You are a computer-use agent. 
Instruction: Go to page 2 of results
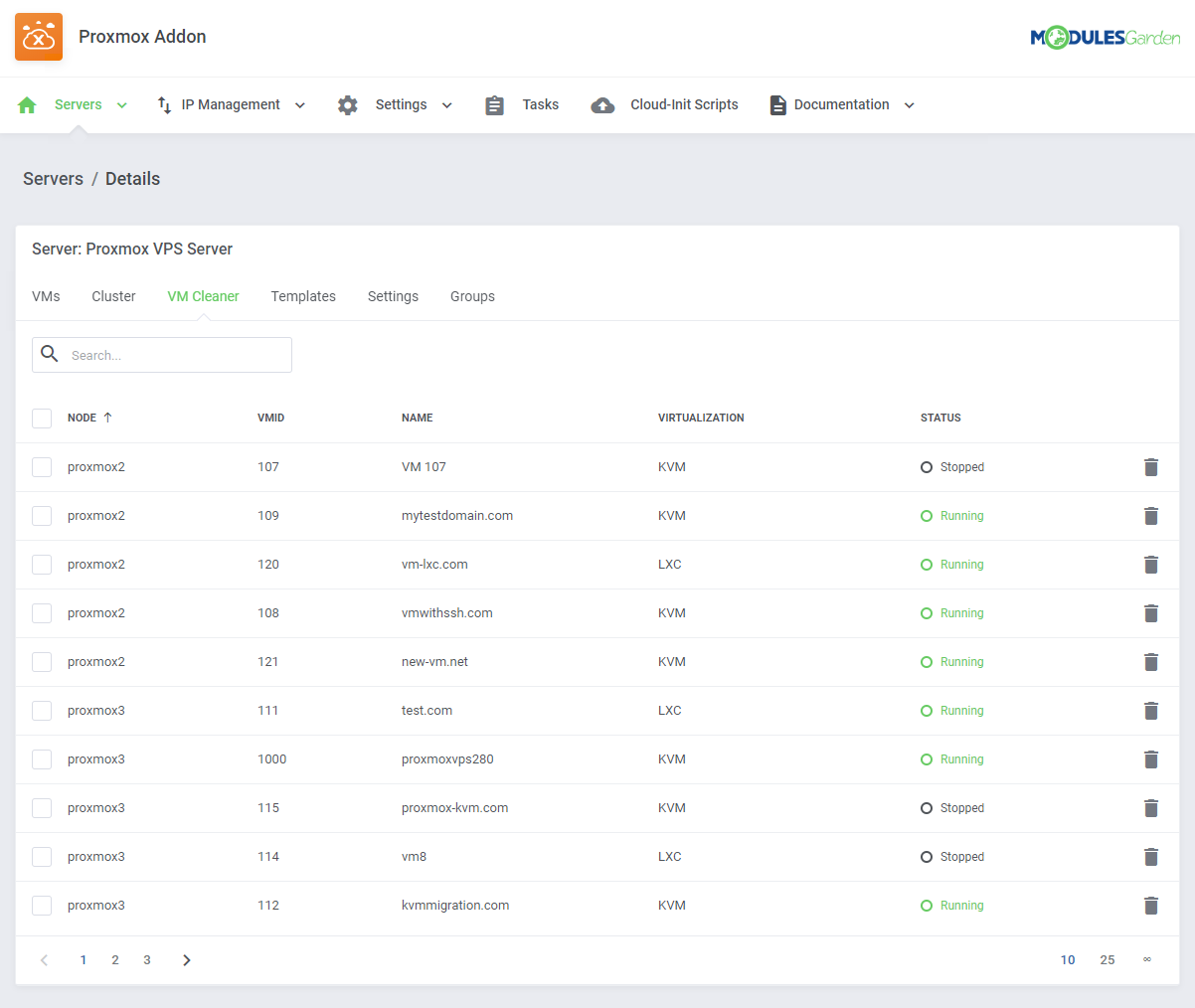click(115, 960)
